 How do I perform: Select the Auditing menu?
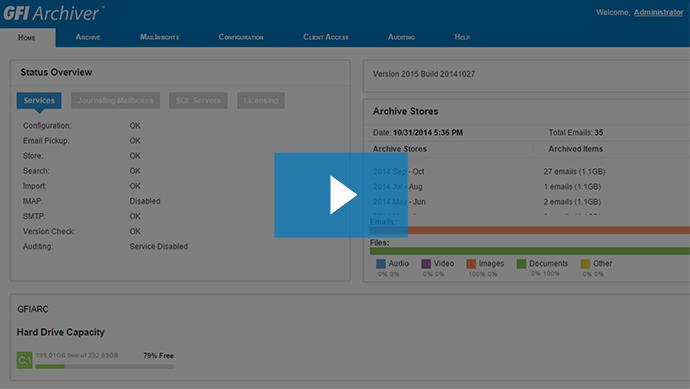(x=401, y=37)
